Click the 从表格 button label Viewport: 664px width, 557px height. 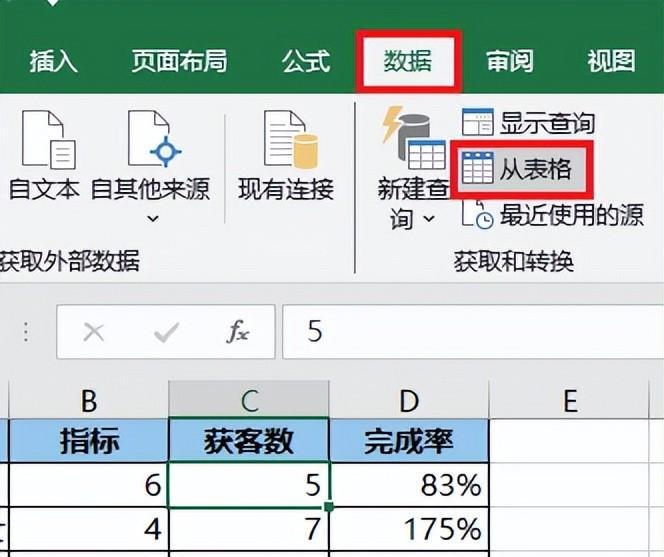[535, 169]
